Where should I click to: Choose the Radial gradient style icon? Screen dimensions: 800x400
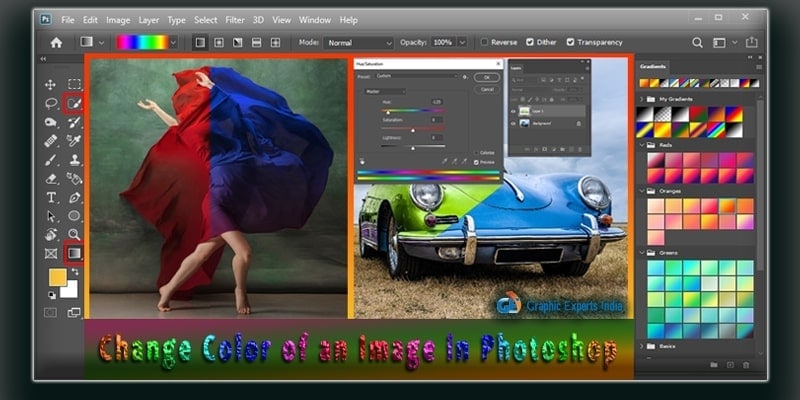219,42
